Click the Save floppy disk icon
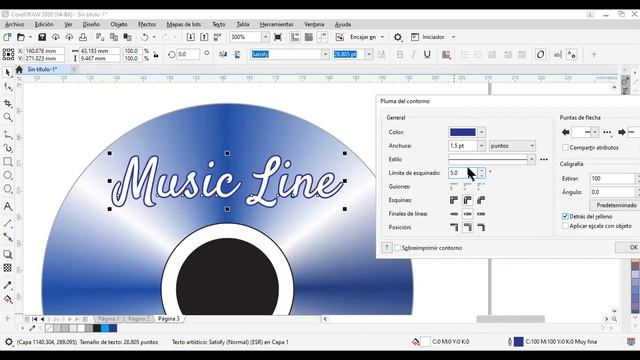Screen dimensions: 640x360 tap(42, 37)
